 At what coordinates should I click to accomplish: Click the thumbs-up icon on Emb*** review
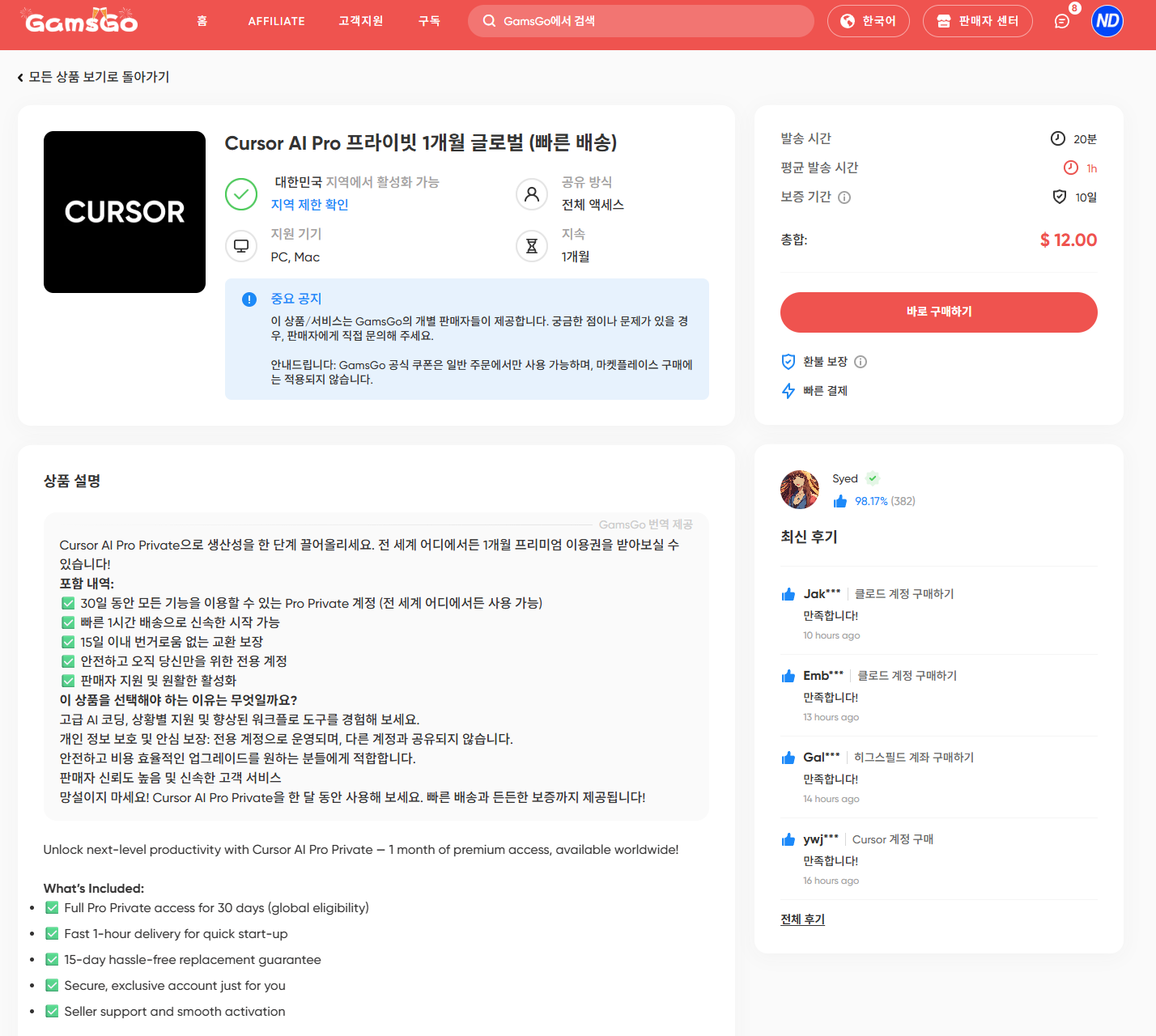(x=788, y=676)
